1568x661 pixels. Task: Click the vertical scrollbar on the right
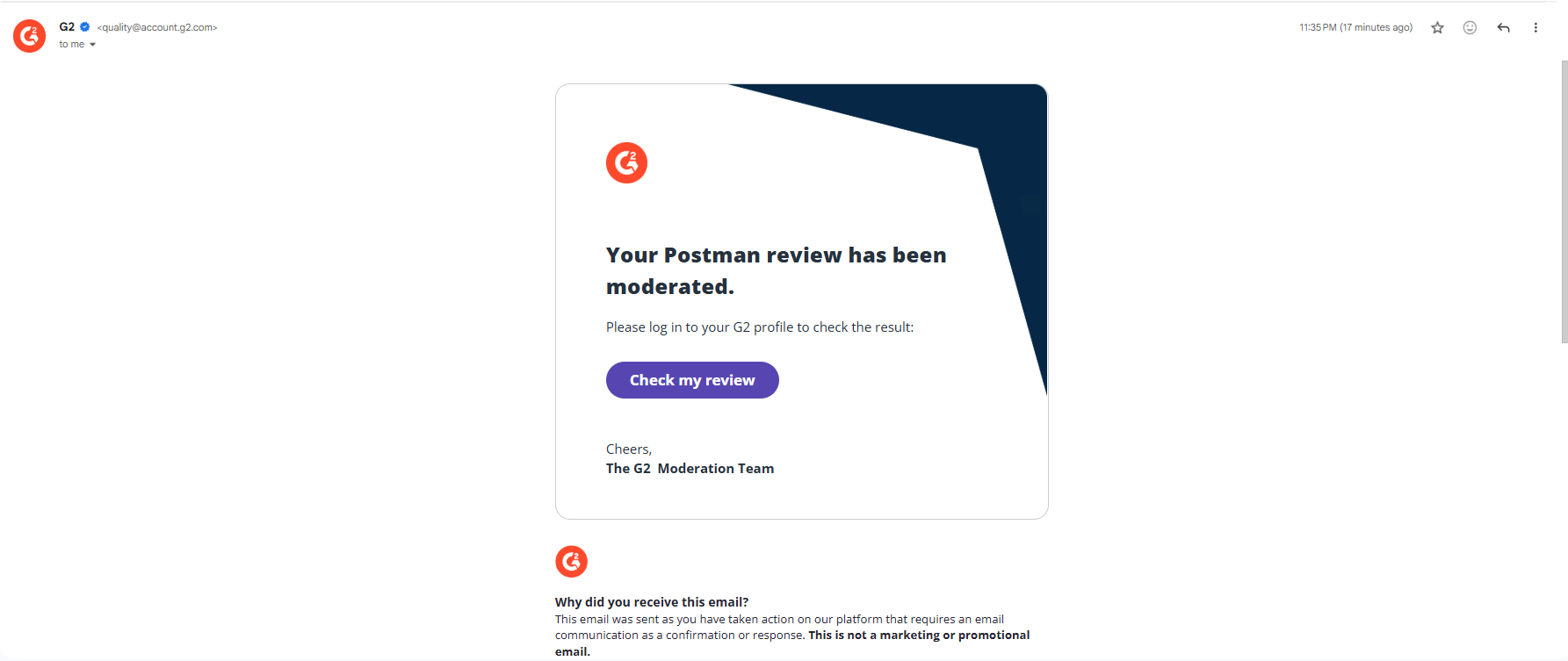(1564, 202)
